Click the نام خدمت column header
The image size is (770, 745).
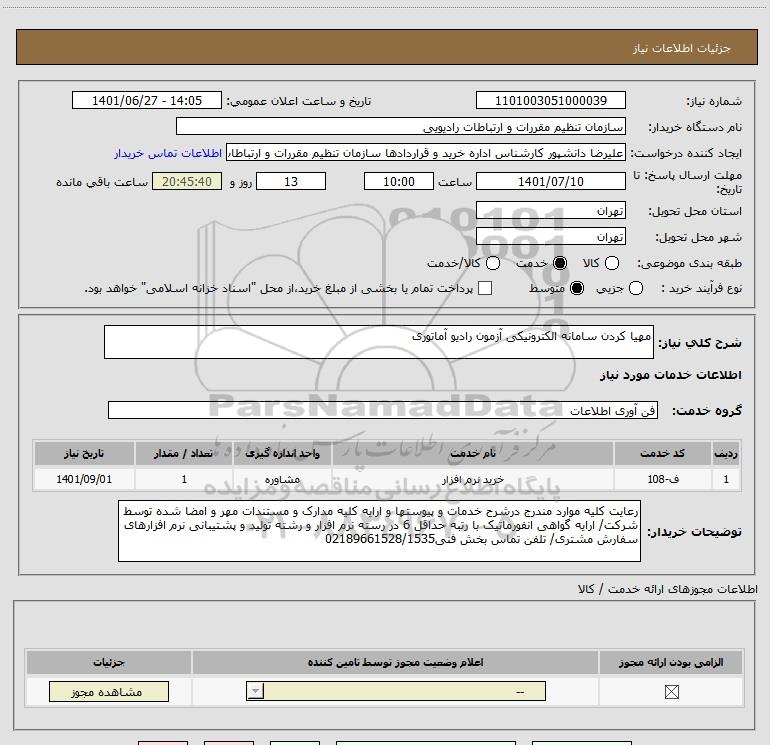click(x=472, y=453)
